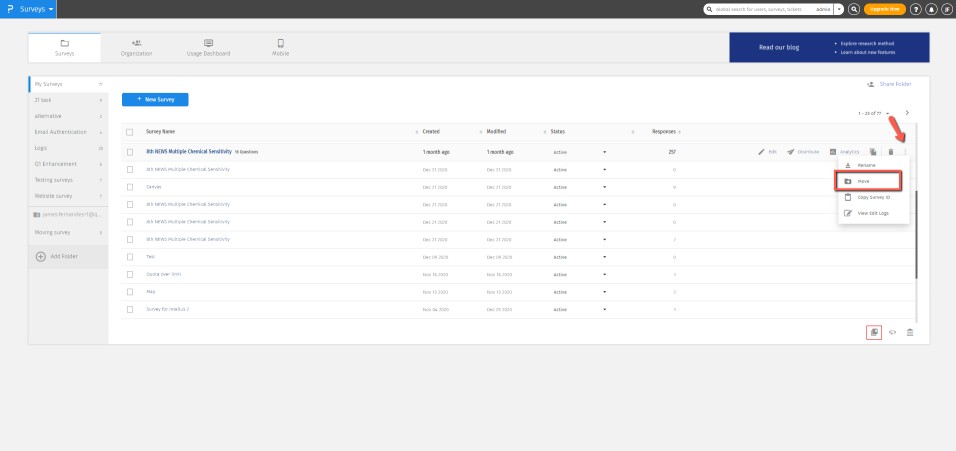956x451 pixels.
Task: Tick the checkbox for the Test survey
Action: tap(130, 257)
